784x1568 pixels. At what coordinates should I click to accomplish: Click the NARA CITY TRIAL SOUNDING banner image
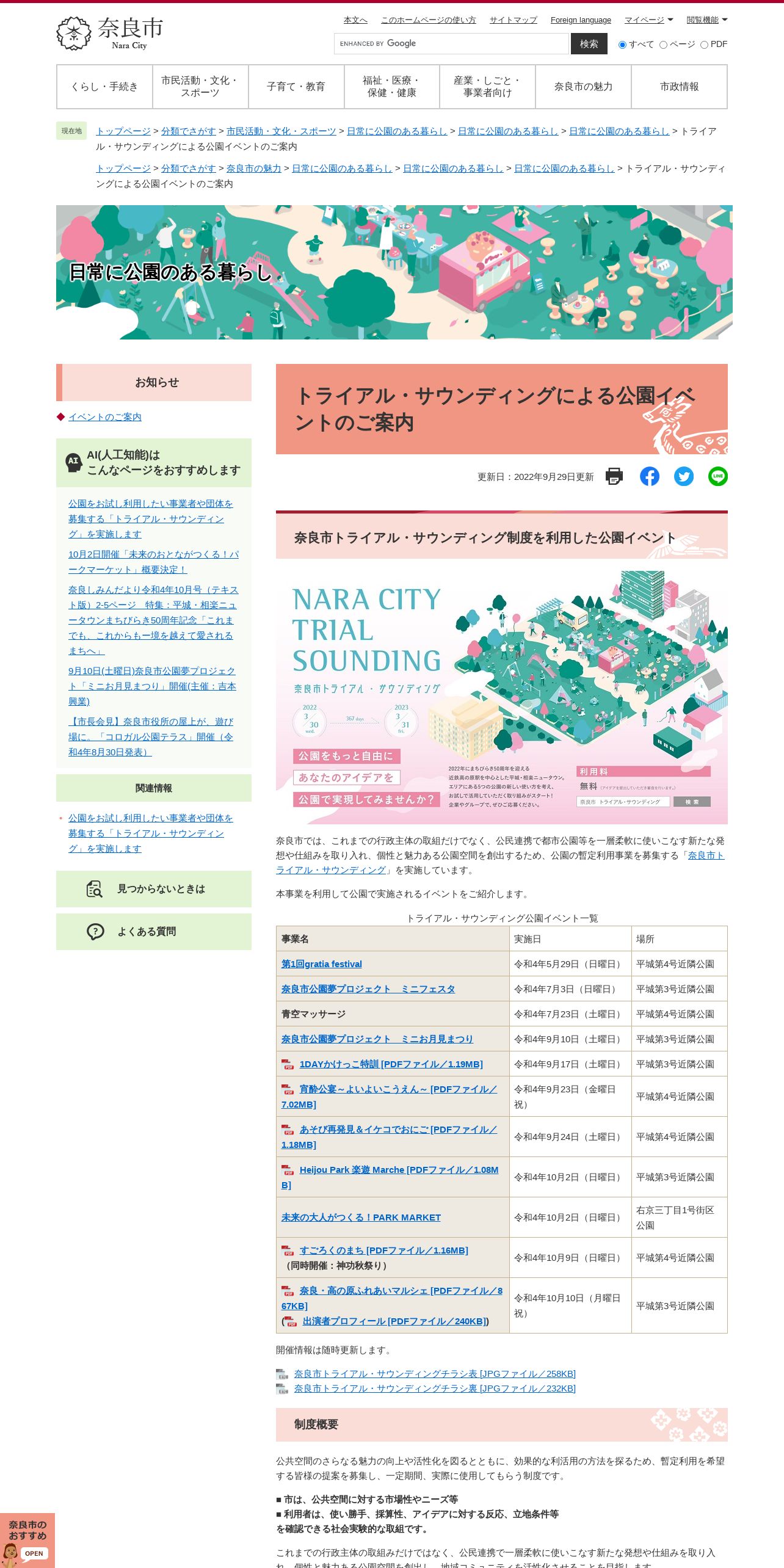(502, 698)
